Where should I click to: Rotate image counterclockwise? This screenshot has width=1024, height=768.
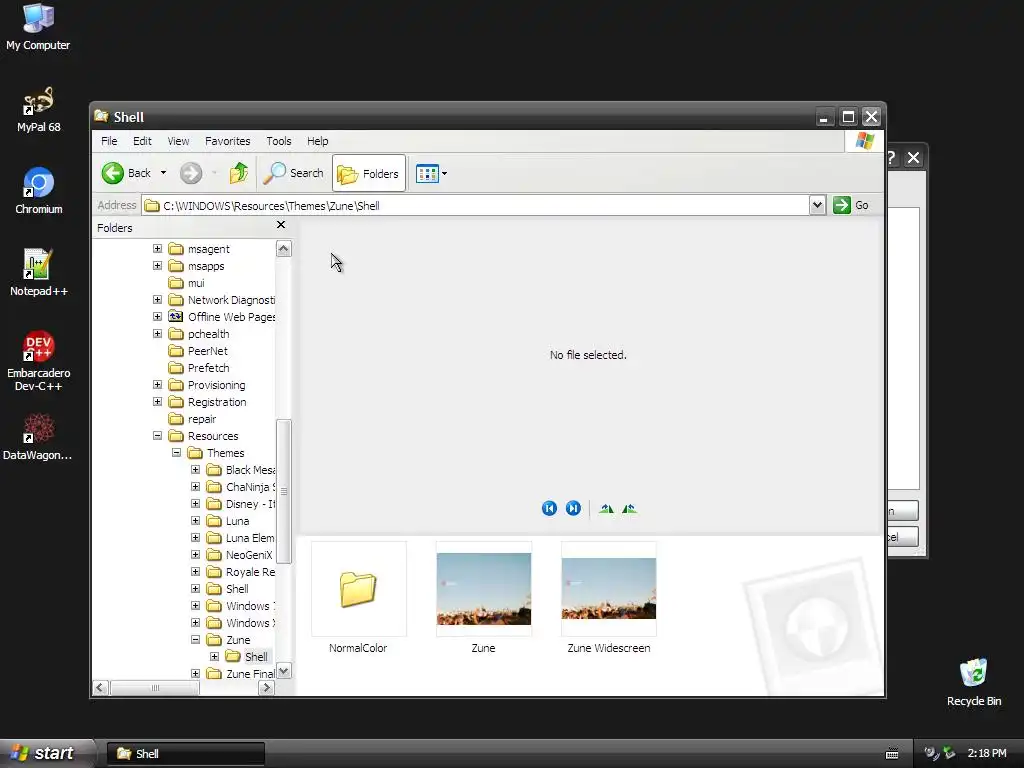(629, 508)
